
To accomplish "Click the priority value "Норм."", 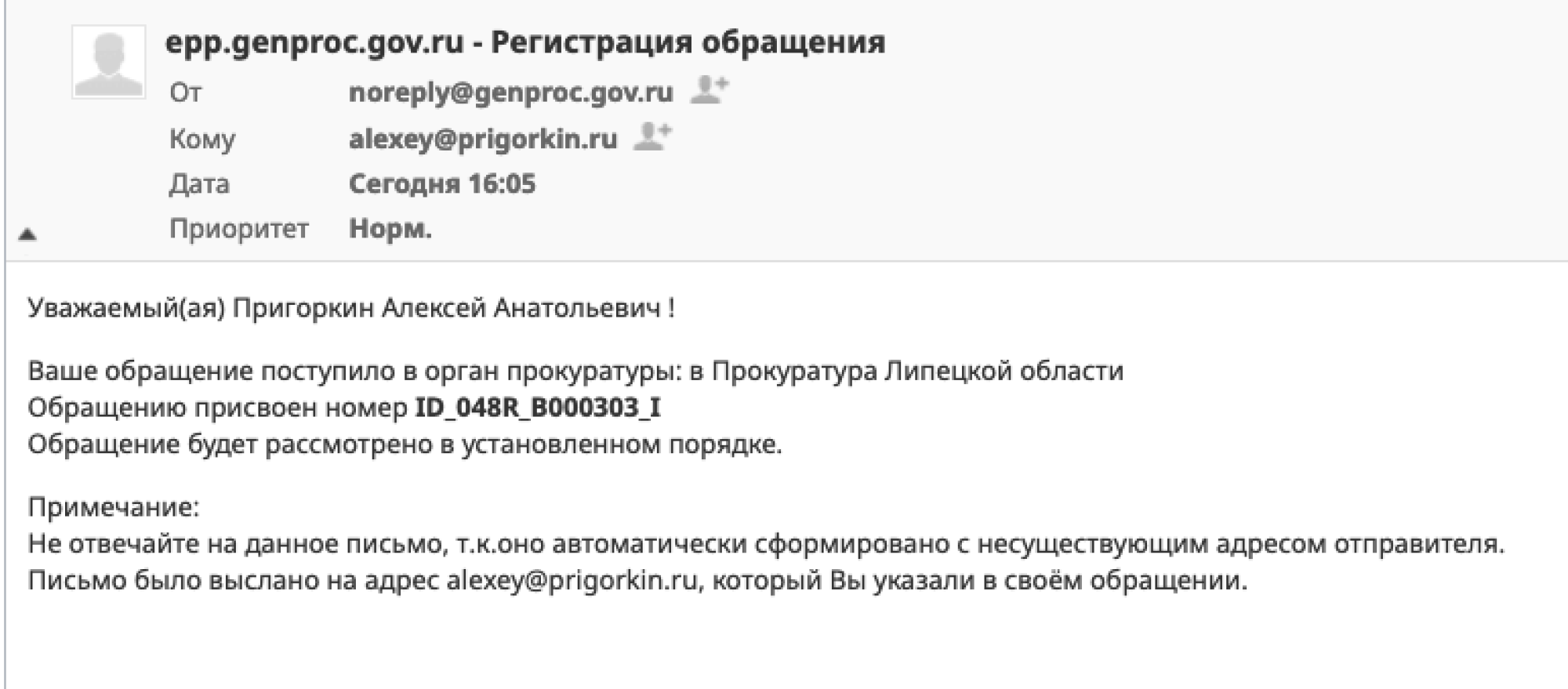I will tap(390, 229).
